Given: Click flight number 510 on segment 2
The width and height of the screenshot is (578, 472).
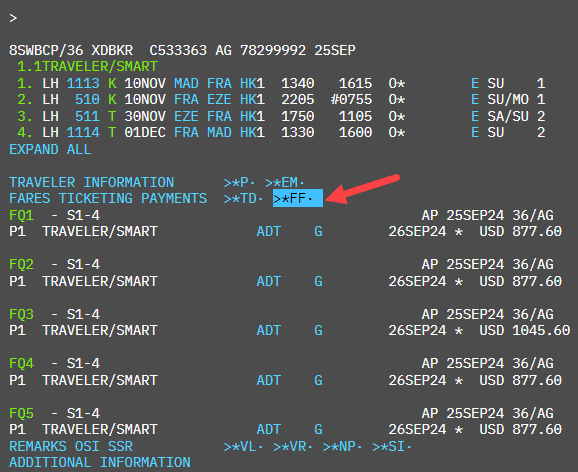Looking at the screenshot, I should pyautogui.click(x=87, y=100).
